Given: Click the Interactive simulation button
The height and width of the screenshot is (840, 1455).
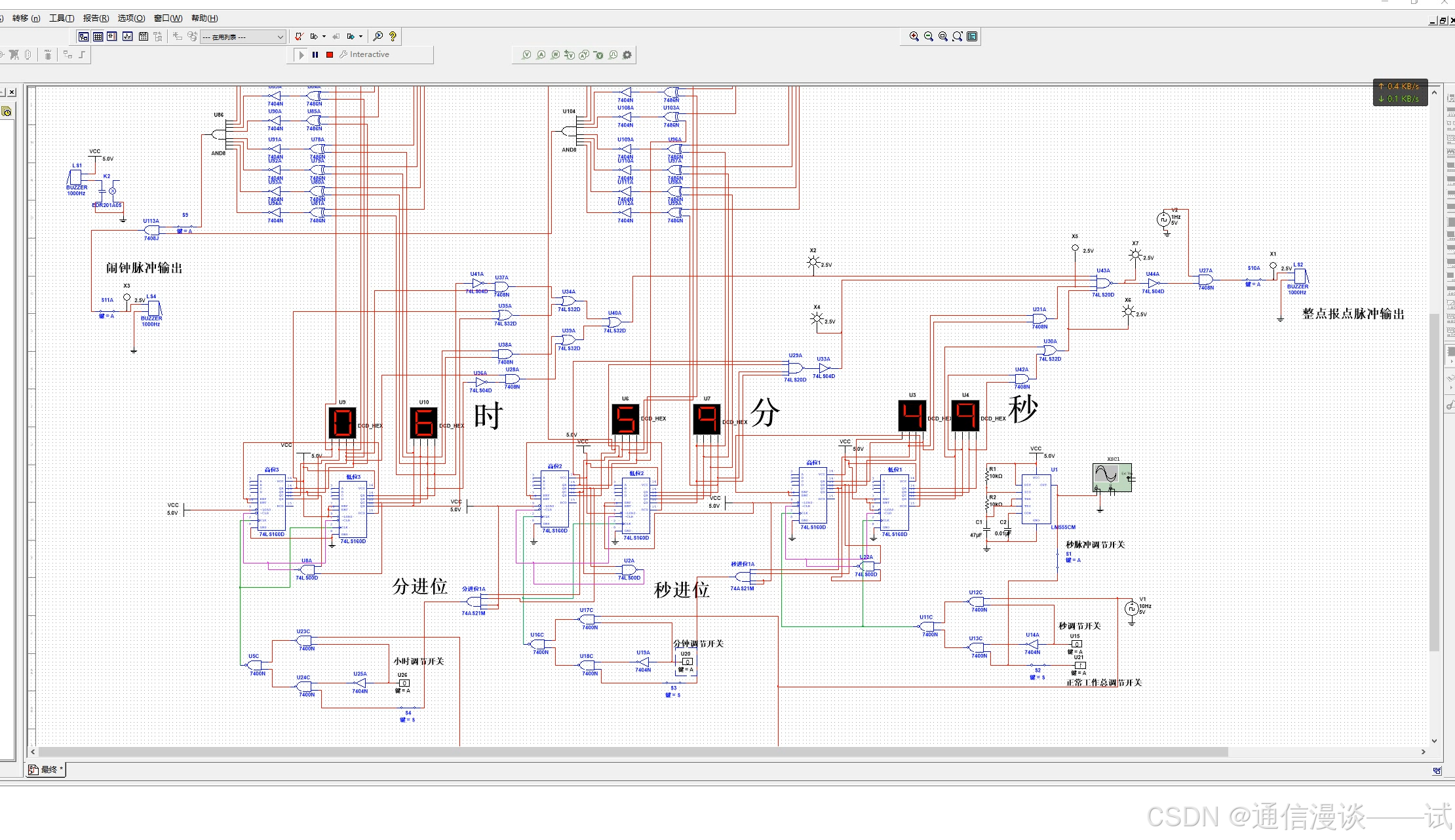Looking at the screenshot, I should [x=364, y=55].
